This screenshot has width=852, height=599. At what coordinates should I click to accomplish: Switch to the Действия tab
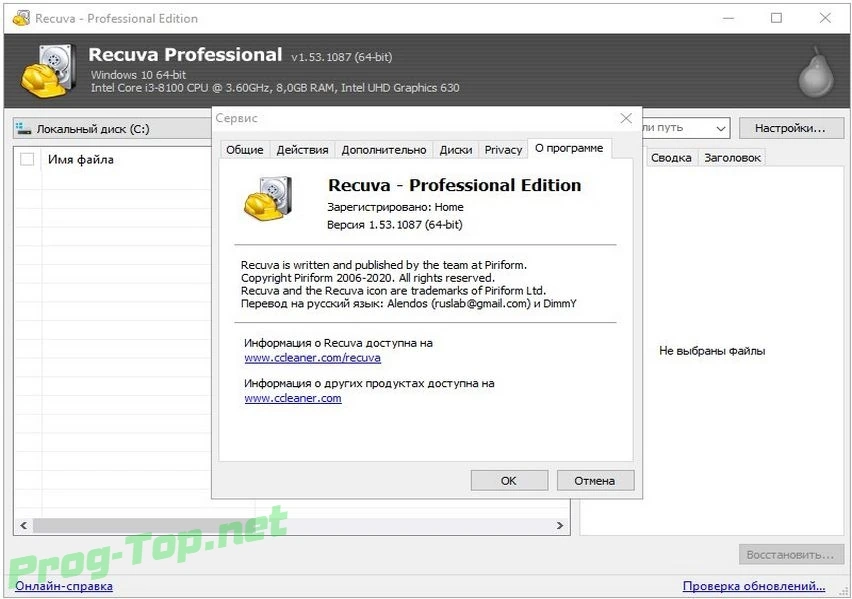pos(302,149)
